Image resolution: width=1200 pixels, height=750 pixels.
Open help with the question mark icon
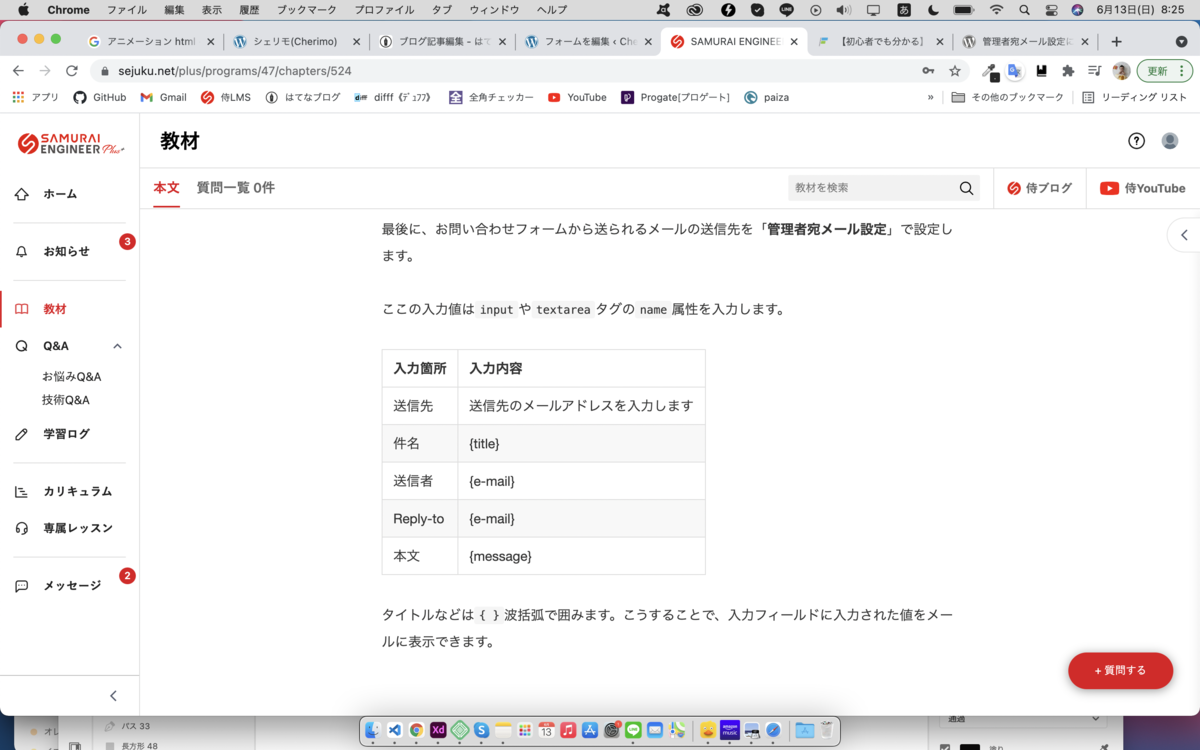click(1136, 141)
